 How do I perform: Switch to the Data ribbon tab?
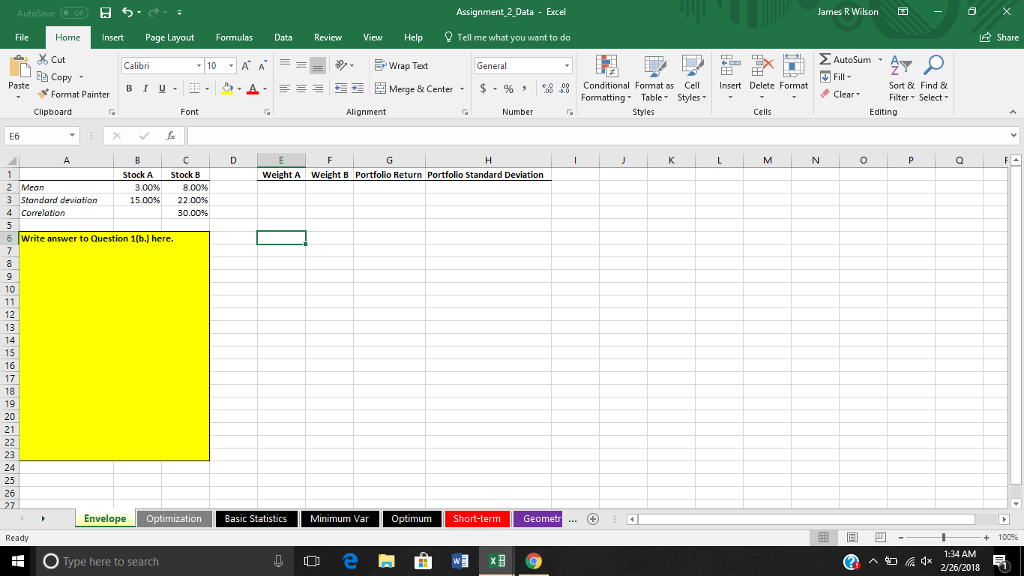click(283, 37)
